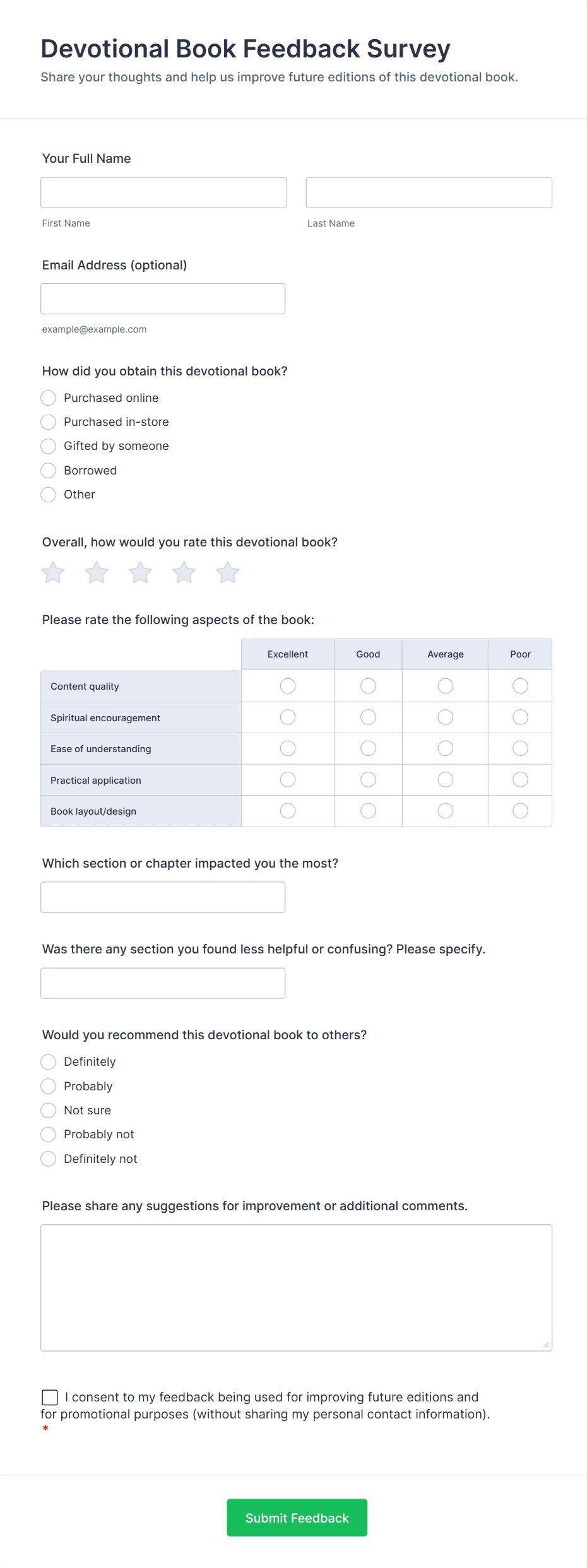The width and height of the screenshot is (587, 1568).
Task: Click the most impactful section field
Action: click(x=163, y=897)
